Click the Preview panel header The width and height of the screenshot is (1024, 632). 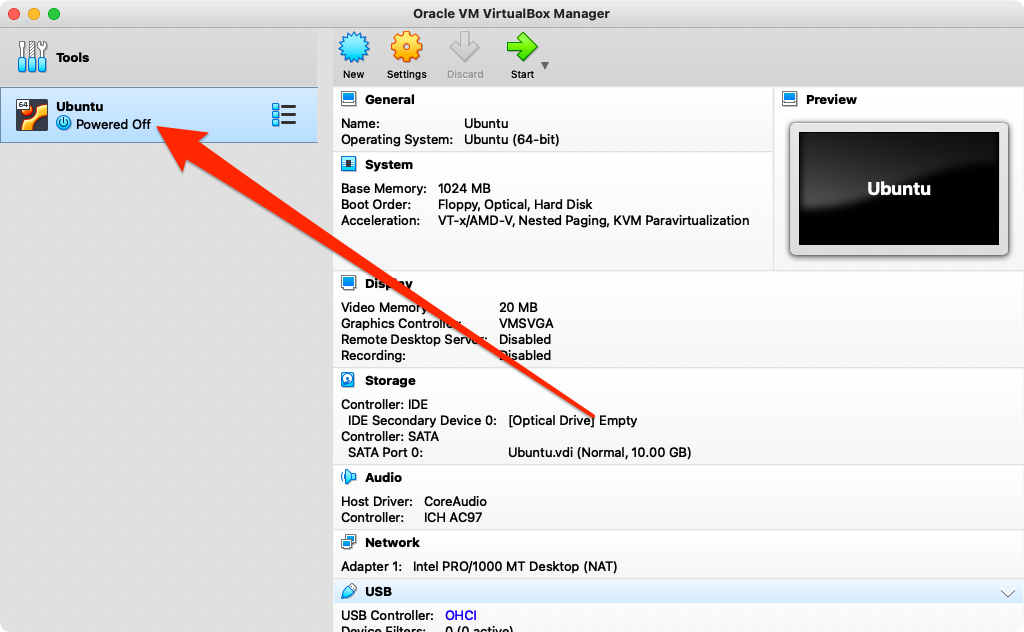coord(830,99)
